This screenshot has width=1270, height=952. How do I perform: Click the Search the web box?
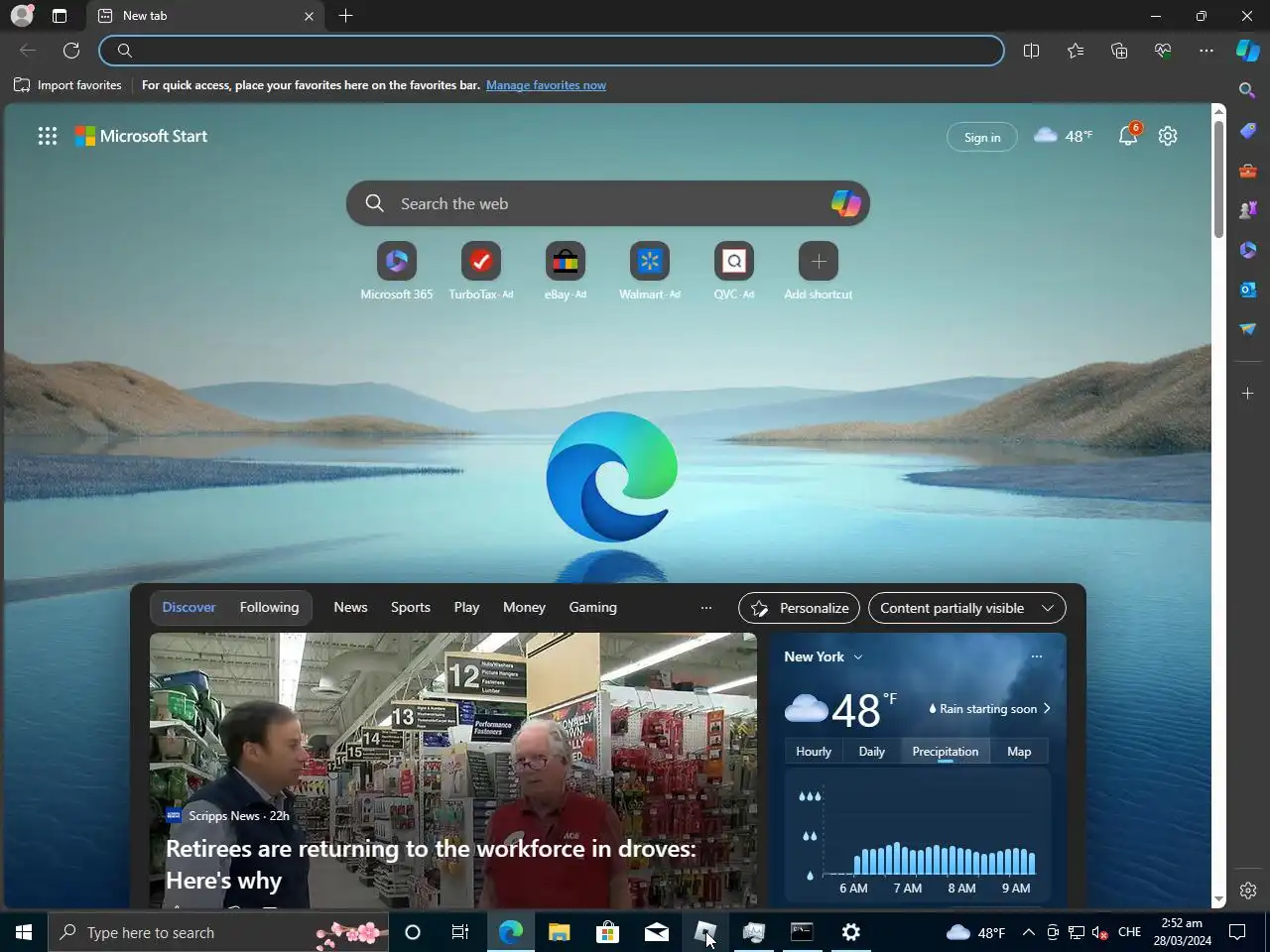click(608, 203)
